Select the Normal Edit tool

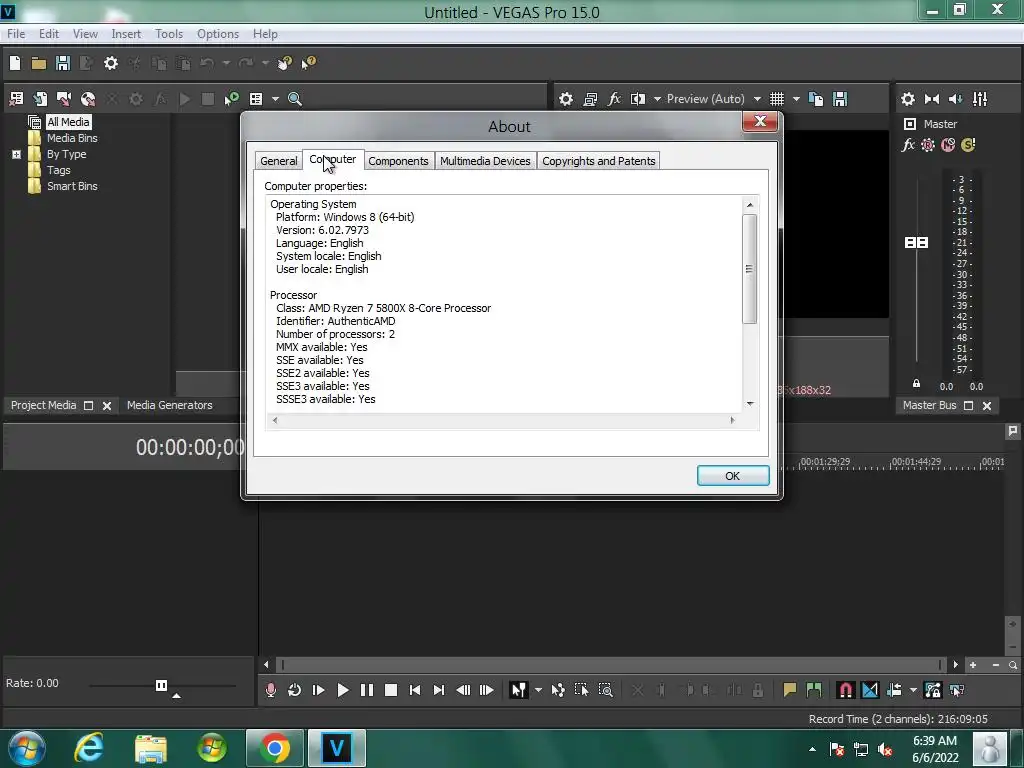pos(519,690)
